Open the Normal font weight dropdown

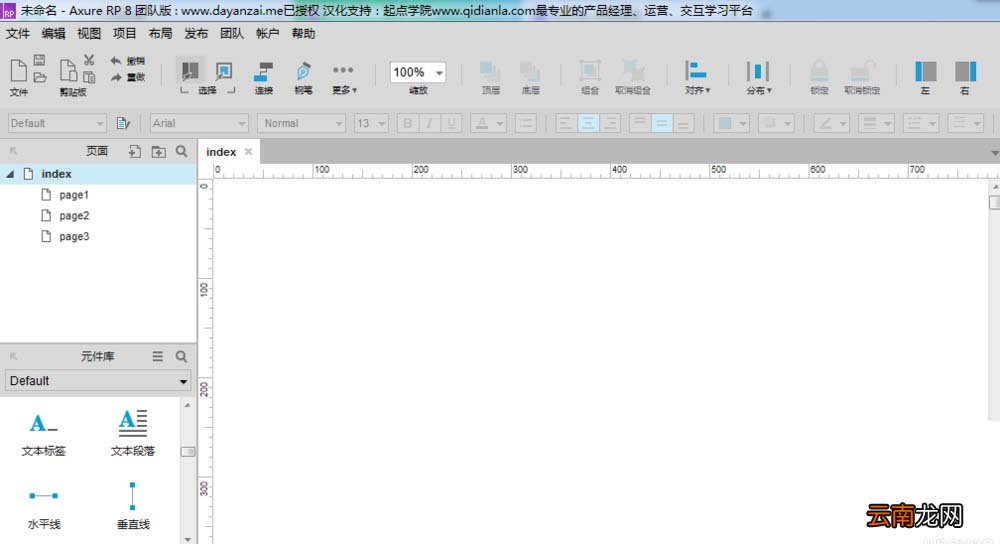coord(301,123)
